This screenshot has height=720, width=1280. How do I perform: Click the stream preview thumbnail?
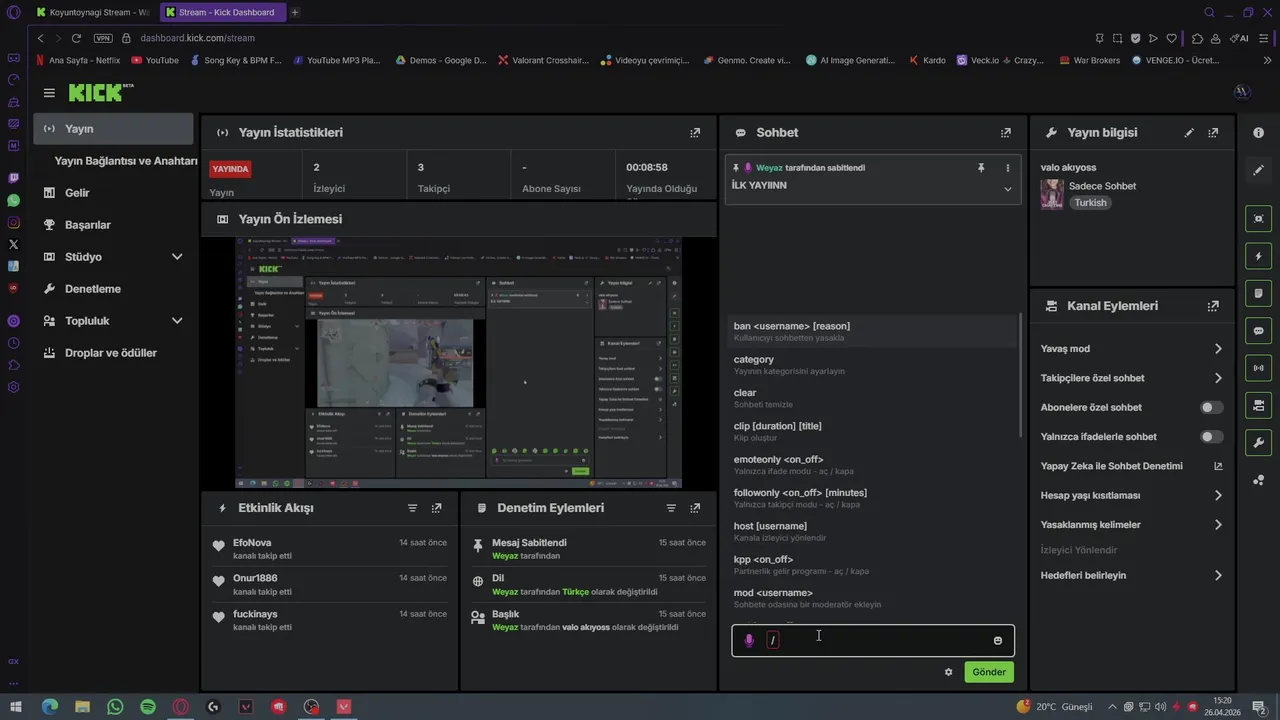459,363
